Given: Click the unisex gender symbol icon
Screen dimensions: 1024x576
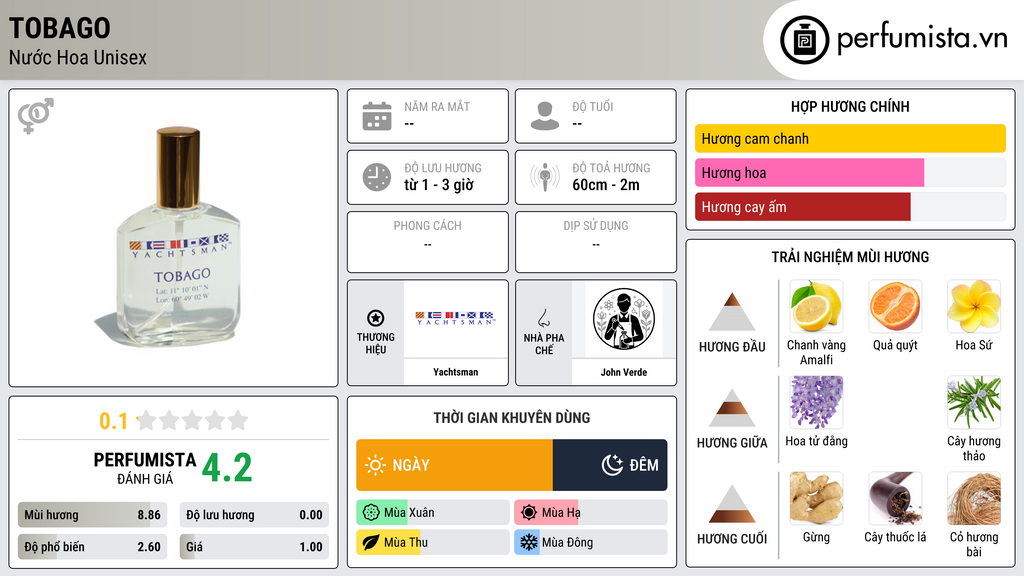Looking at the screenshot, I should coord(36,116).
